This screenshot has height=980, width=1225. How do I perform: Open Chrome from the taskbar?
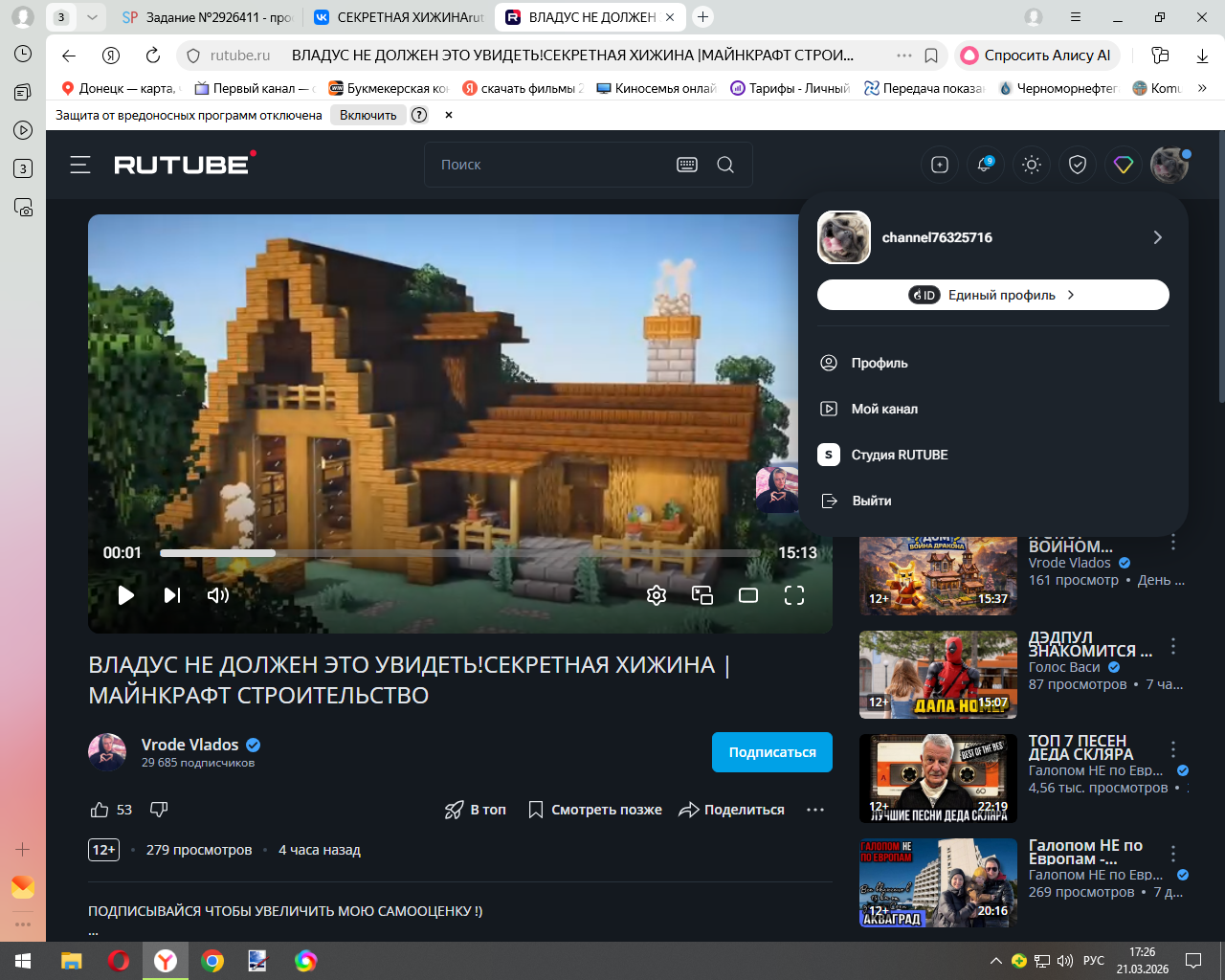(x=212, y=961)
